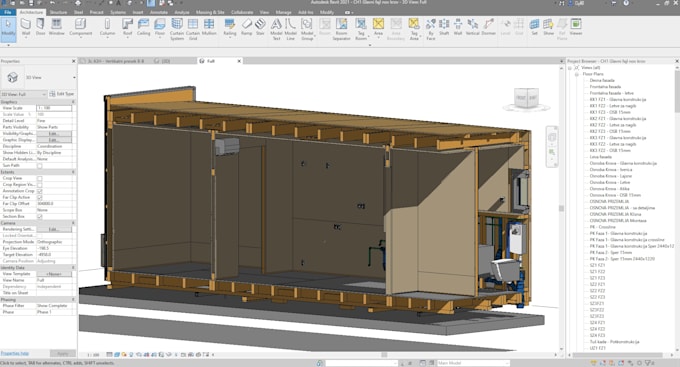The height and width of the screenshot is (367, 680).
Task: Select the Area tool
Action: click(x=378, y=27)
